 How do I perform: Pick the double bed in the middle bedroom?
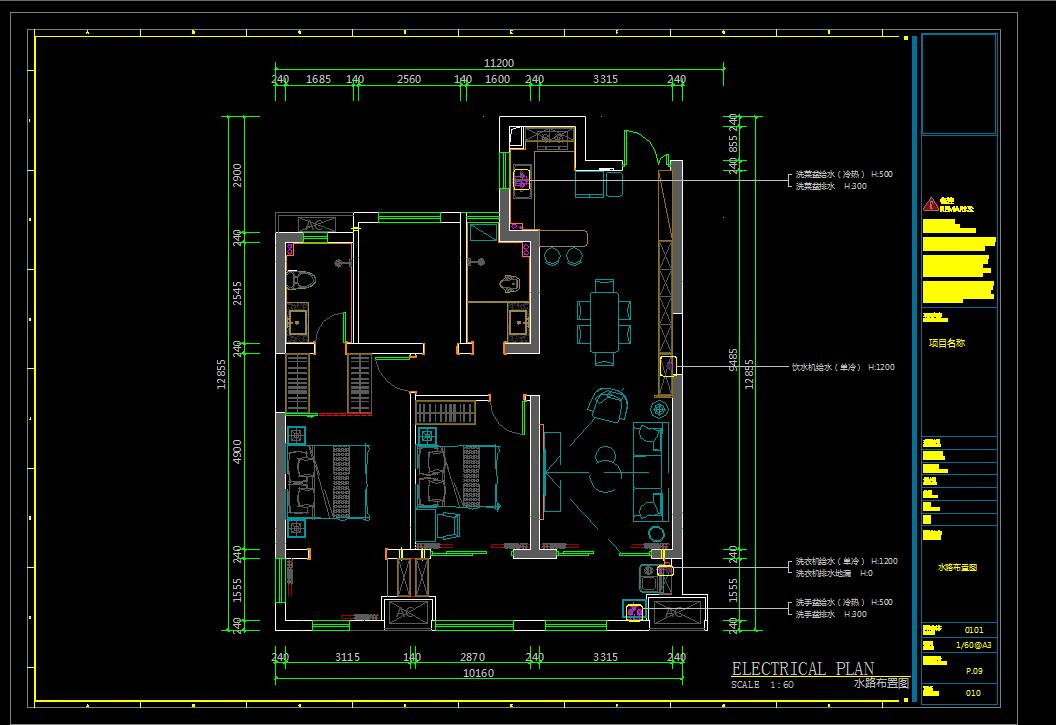click(x=459, y=477)
